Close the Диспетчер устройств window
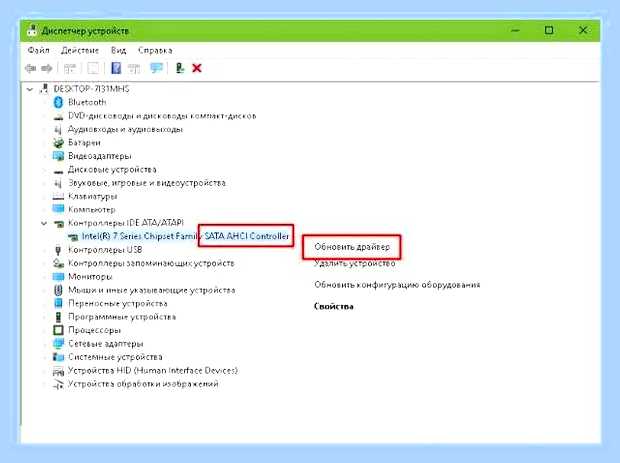 pyautogui.click(x=583, y=30)
